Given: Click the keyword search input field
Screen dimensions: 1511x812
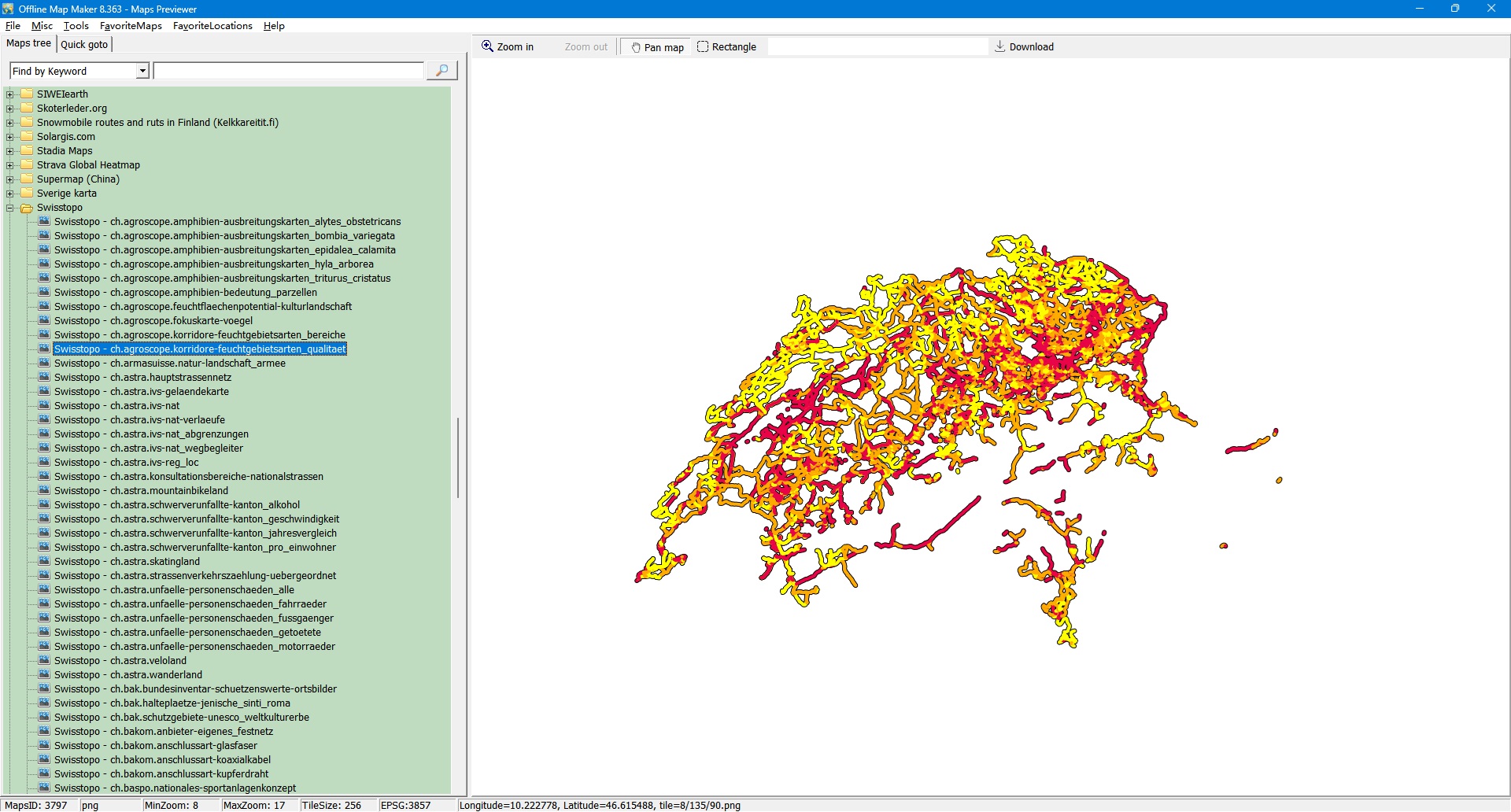Looking at the screenshot, I should tap(288, 71).
